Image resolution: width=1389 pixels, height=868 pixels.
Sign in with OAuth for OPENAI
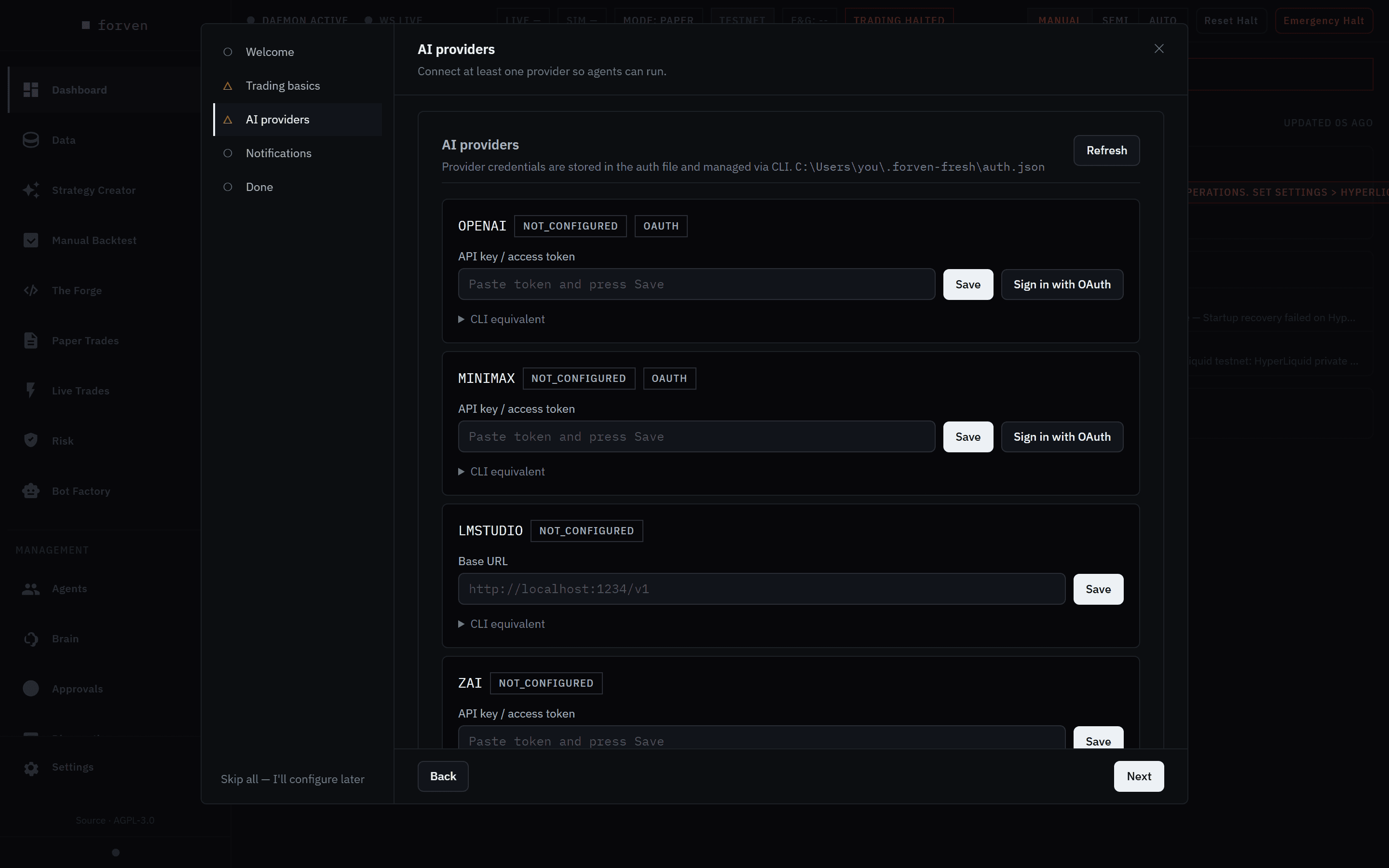[x=1062, y=284]
